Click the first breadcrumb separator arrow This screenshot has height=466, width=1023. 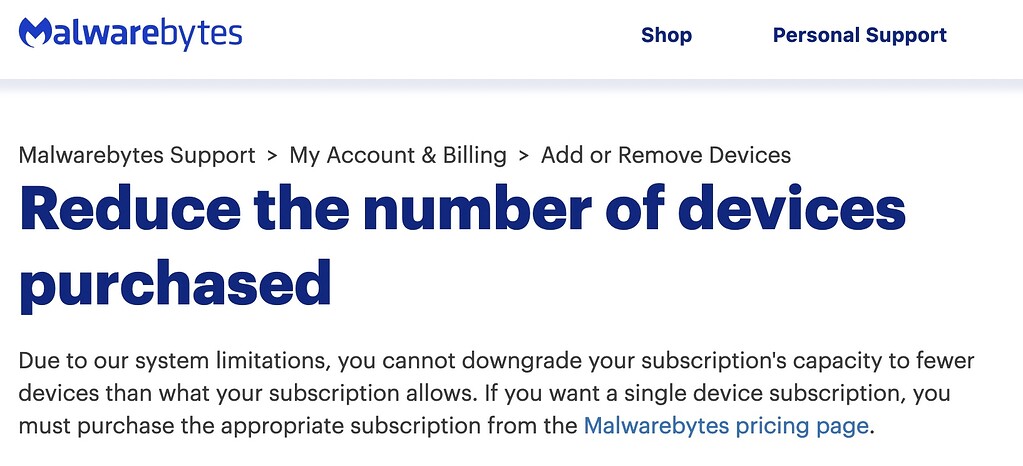[x=272, y=155]
